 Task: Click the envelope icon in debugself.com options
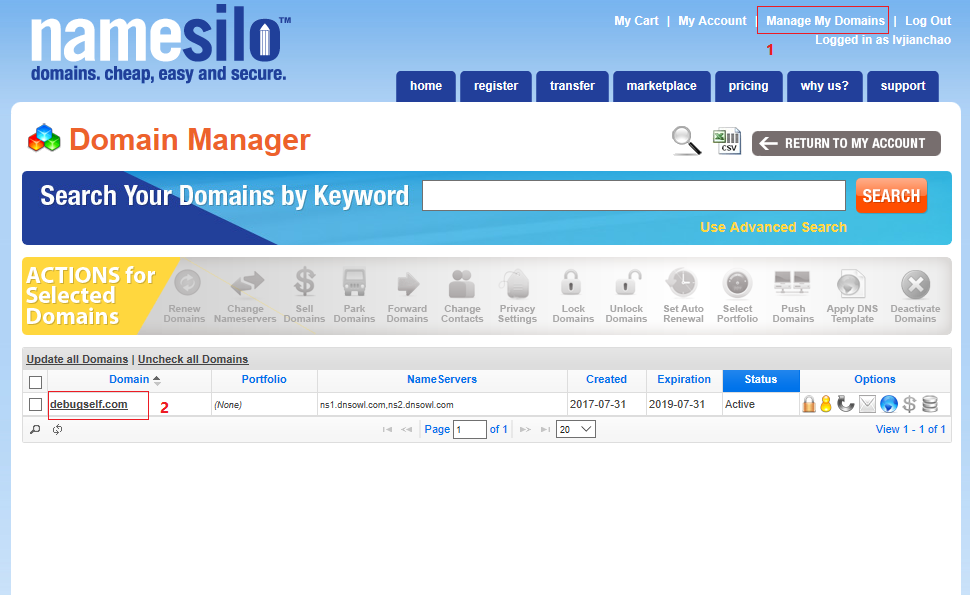867,404
